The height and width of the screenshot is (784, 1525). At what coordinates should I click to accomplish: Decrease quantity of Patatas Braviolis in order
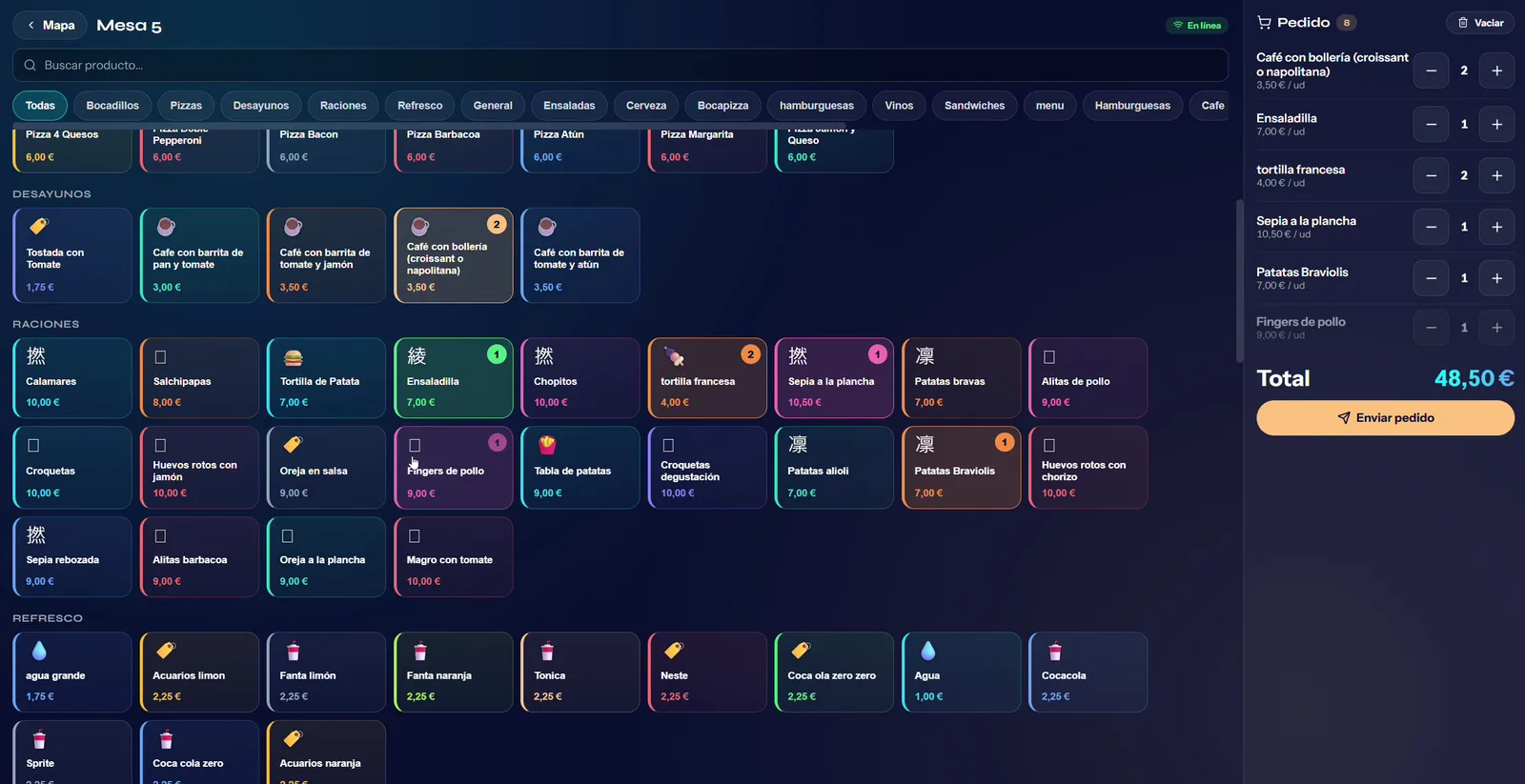tap(1431, 279)
